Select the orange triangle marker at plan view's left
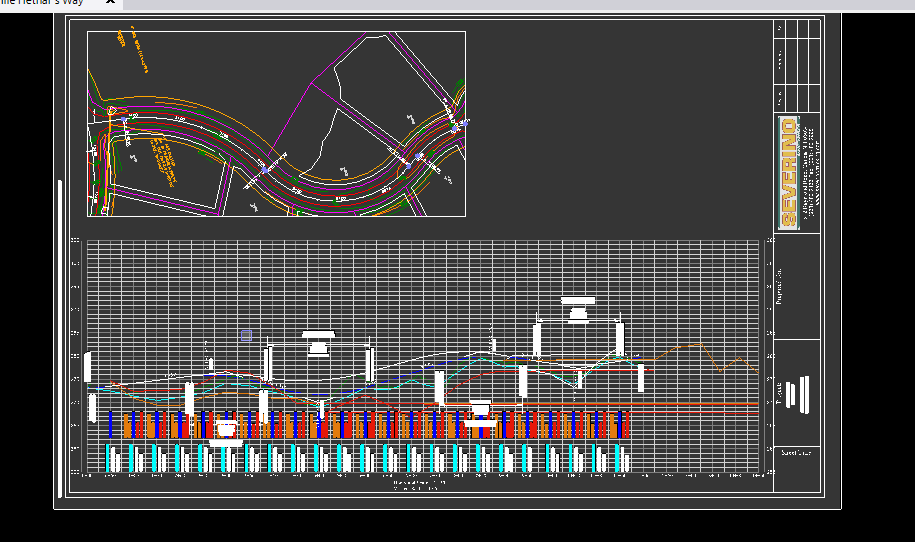Screen dimensions: 915x542 (111, 111)
